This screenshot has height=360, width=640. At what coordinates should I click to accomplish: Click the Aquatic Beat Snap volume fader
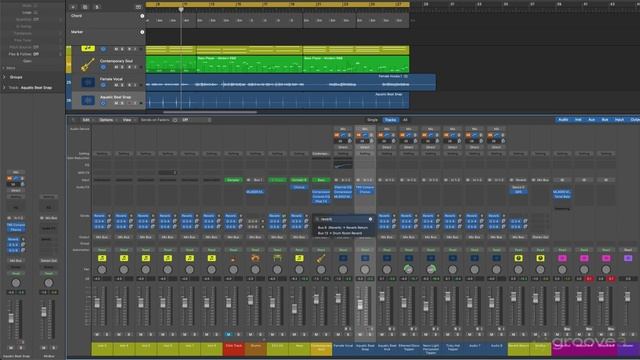[360, 305]
